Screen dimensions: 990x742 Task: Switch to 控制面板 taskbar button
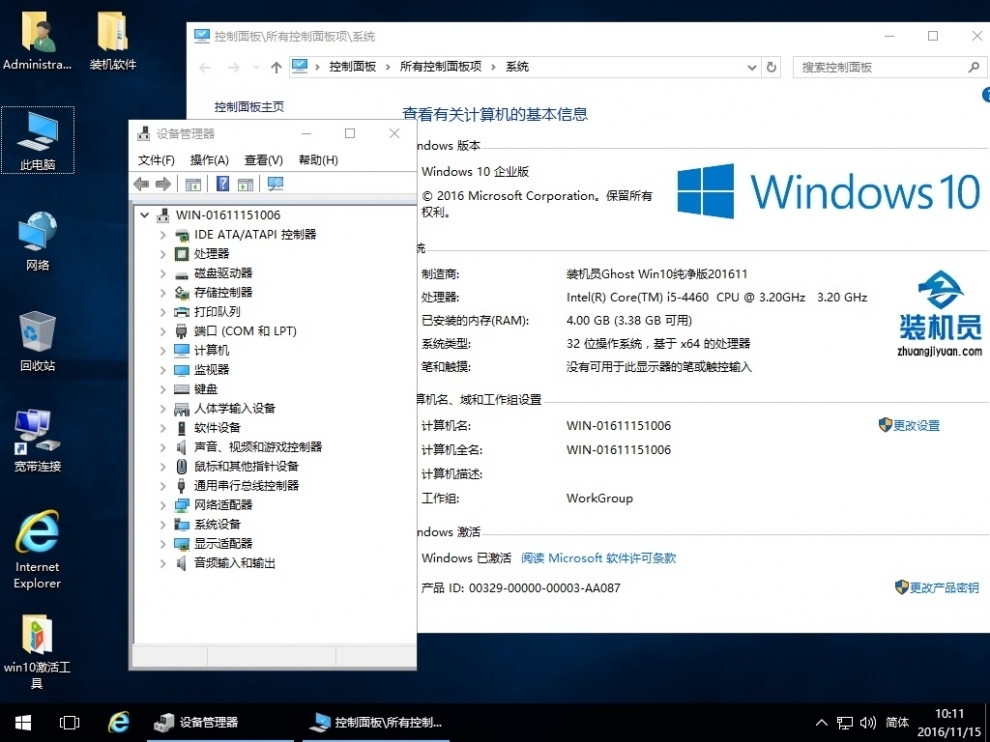(376, 722)
